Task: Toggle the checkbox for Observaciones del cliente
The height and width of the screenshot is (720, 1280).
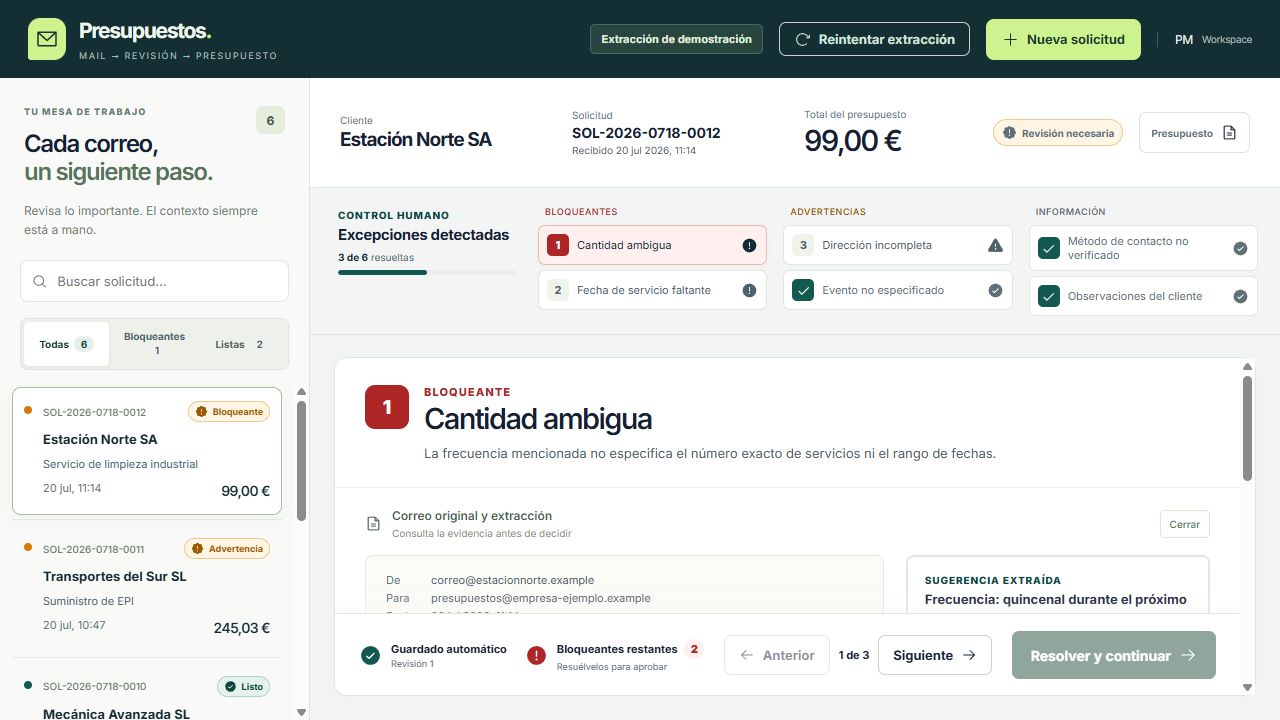Action: [x=1049, y=296]
